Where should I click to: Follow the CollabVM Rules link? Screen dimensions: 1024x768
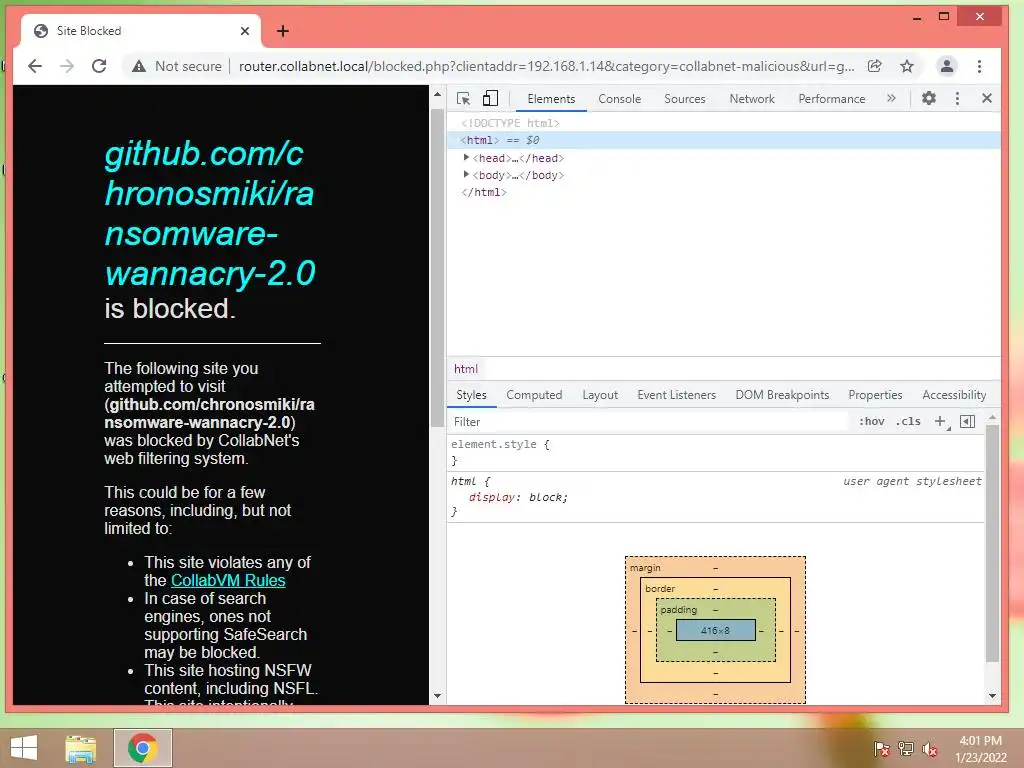(x=228, y=581)
